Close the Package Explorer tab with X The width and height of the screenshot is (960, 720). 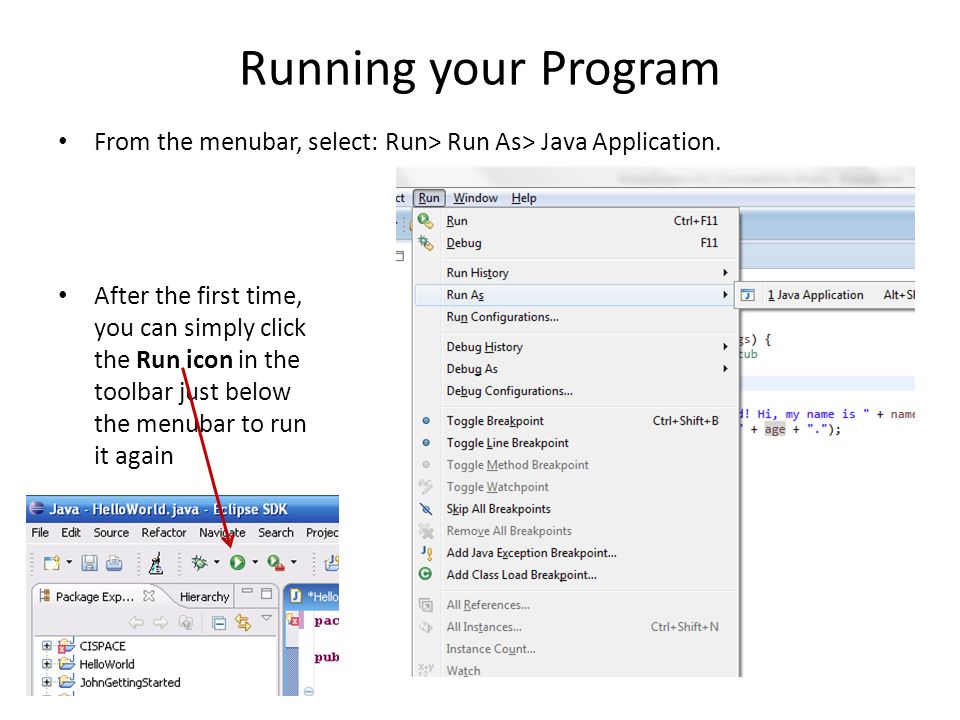coord(149,595)
